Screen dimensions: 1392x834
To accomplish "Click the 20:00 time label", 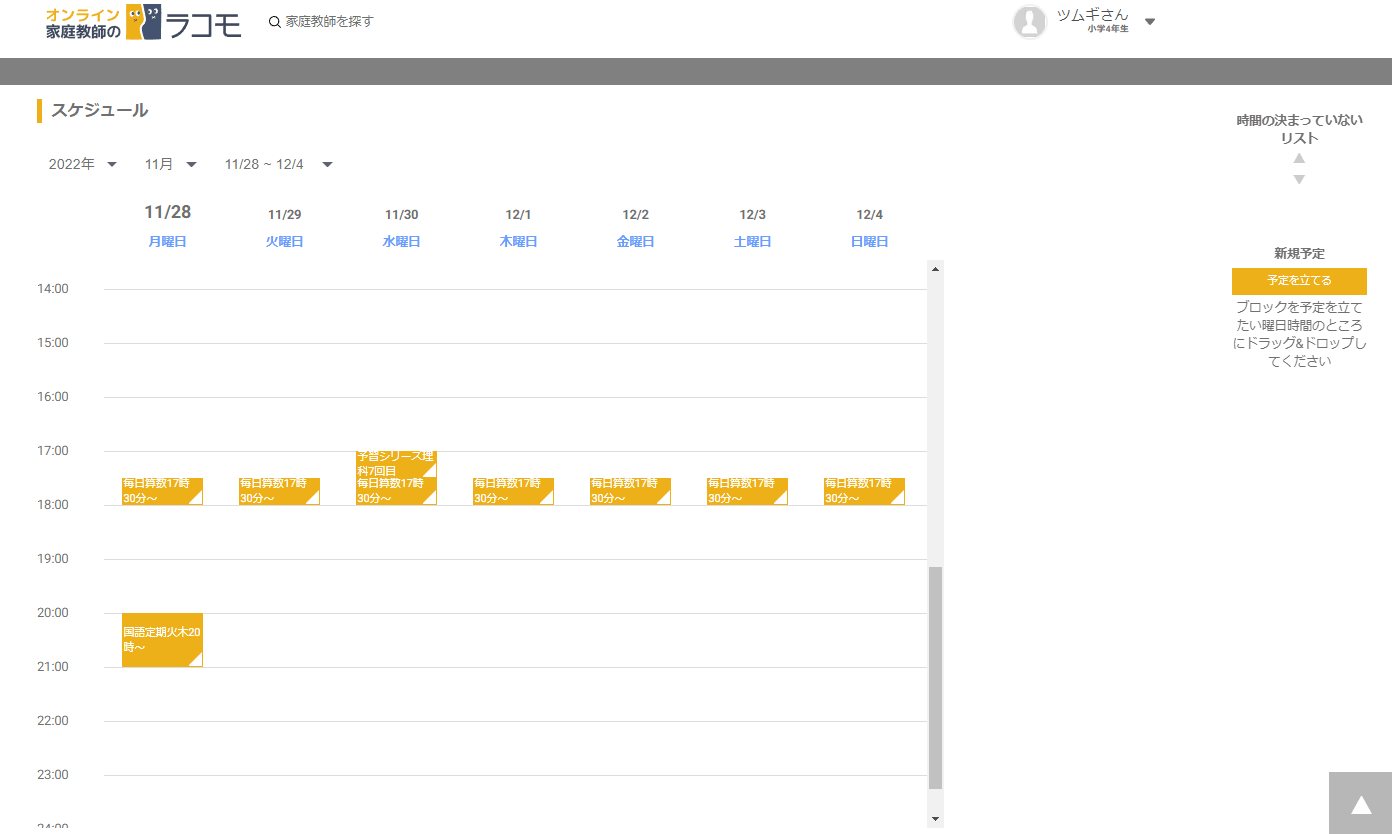I will point(52,613).
